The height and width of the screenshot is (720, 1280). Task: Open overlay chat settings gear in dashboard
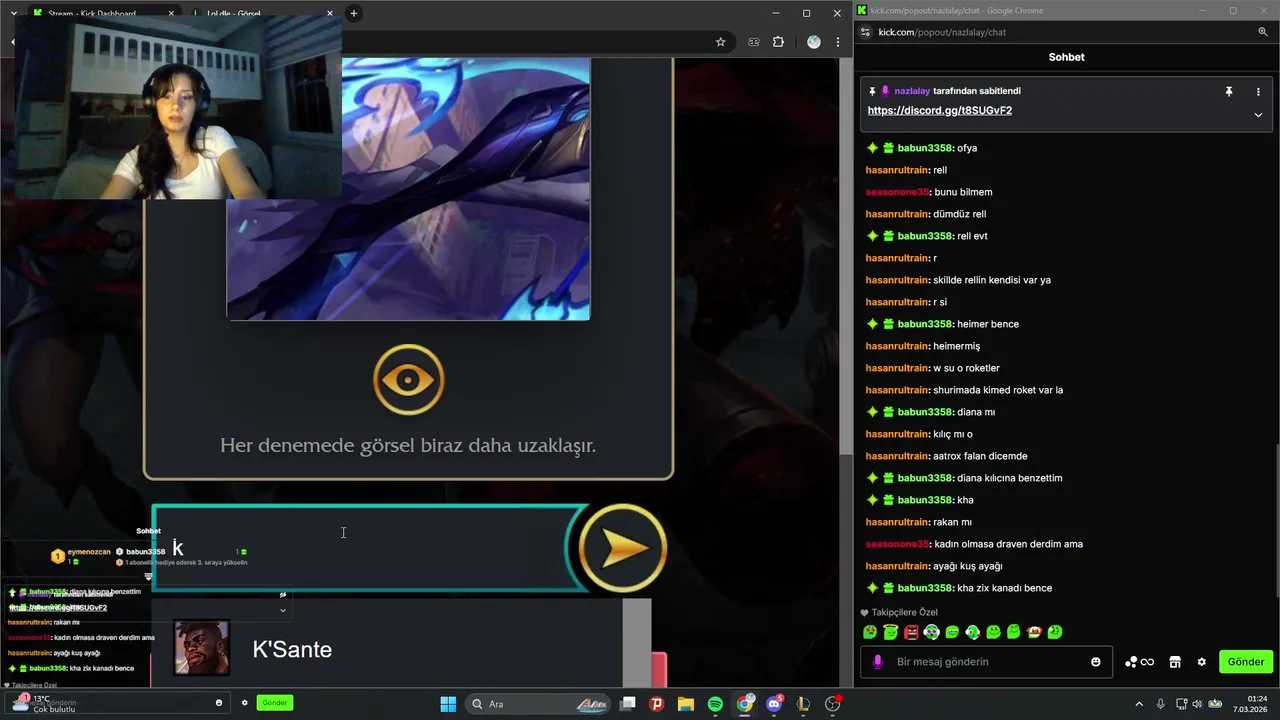tap(244, 703)
